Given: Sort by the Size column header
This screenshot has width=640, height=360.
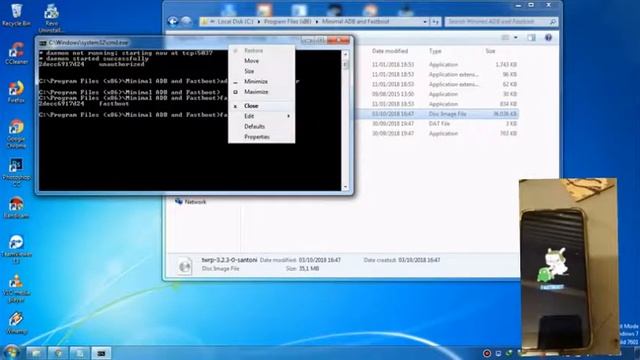Looking at the screenshot, I should [x=490, y=51].
